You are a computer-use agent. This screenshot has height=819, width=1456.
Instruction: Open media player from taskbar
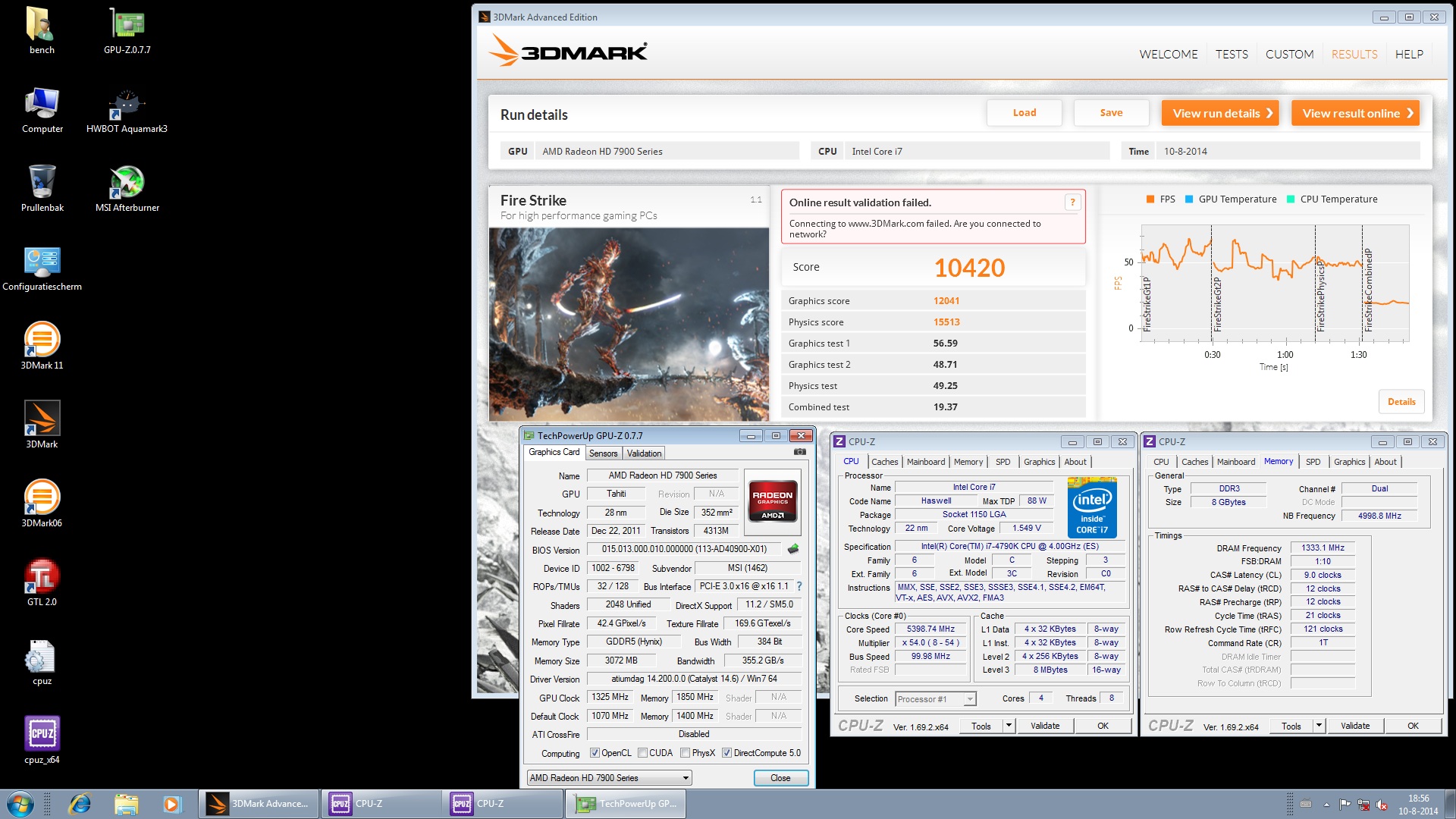171,804
